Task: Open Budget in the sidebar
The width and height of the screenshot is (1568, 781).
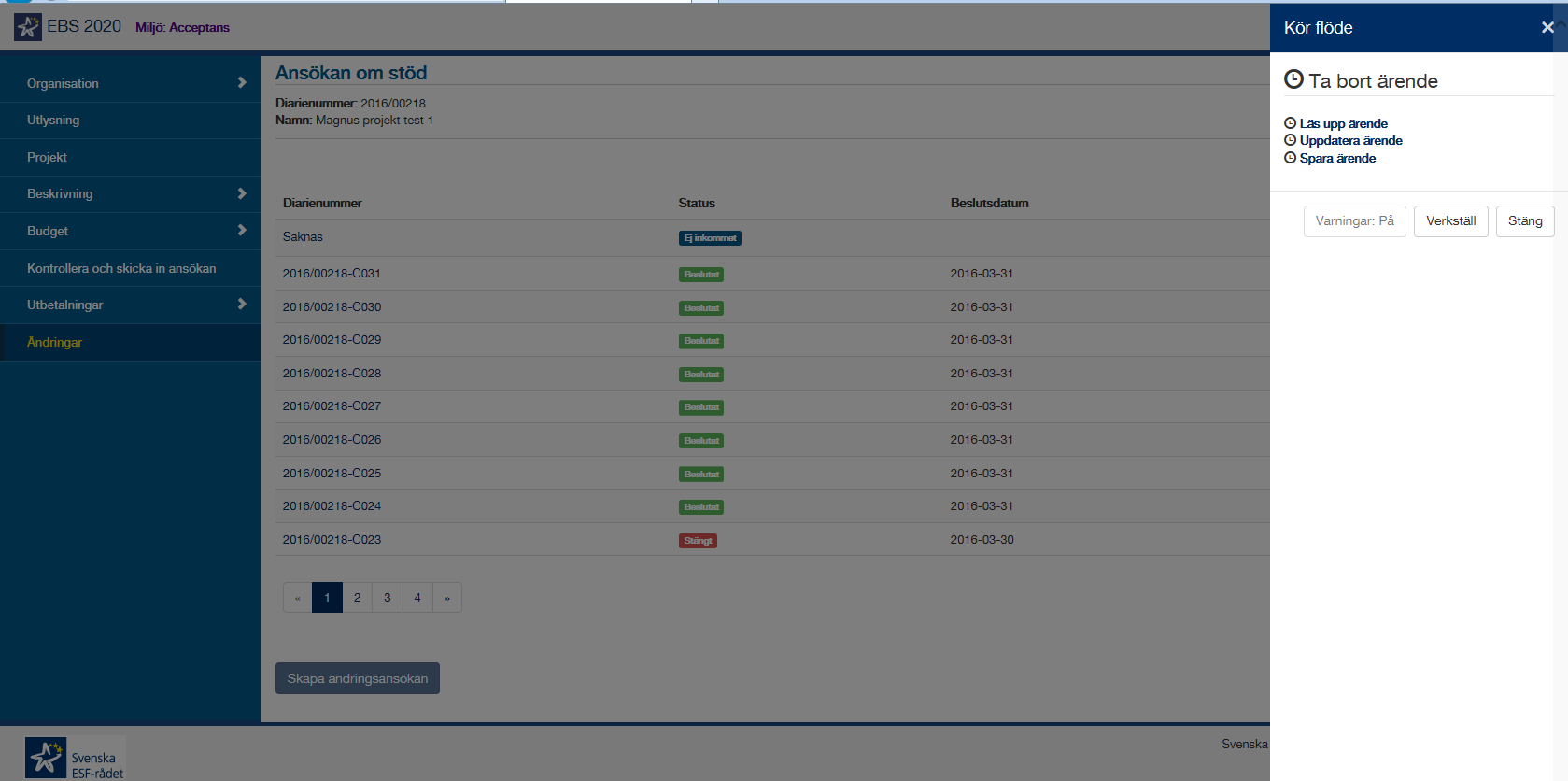Action: pos(131,231)
